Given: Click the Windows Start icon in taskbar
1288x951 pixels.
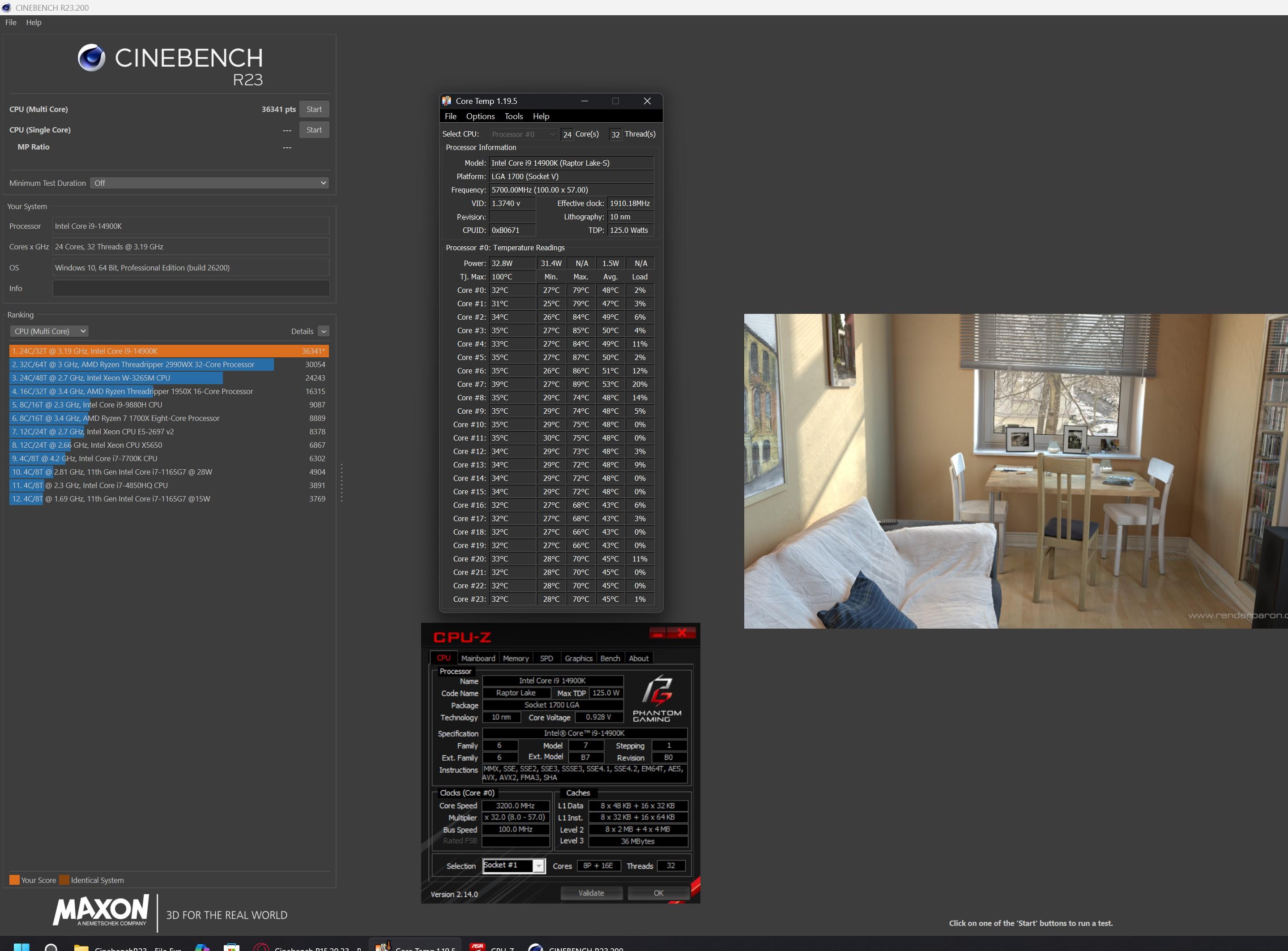Looking at the screenshot, I should pyautogui.click(x=21, y=947).
